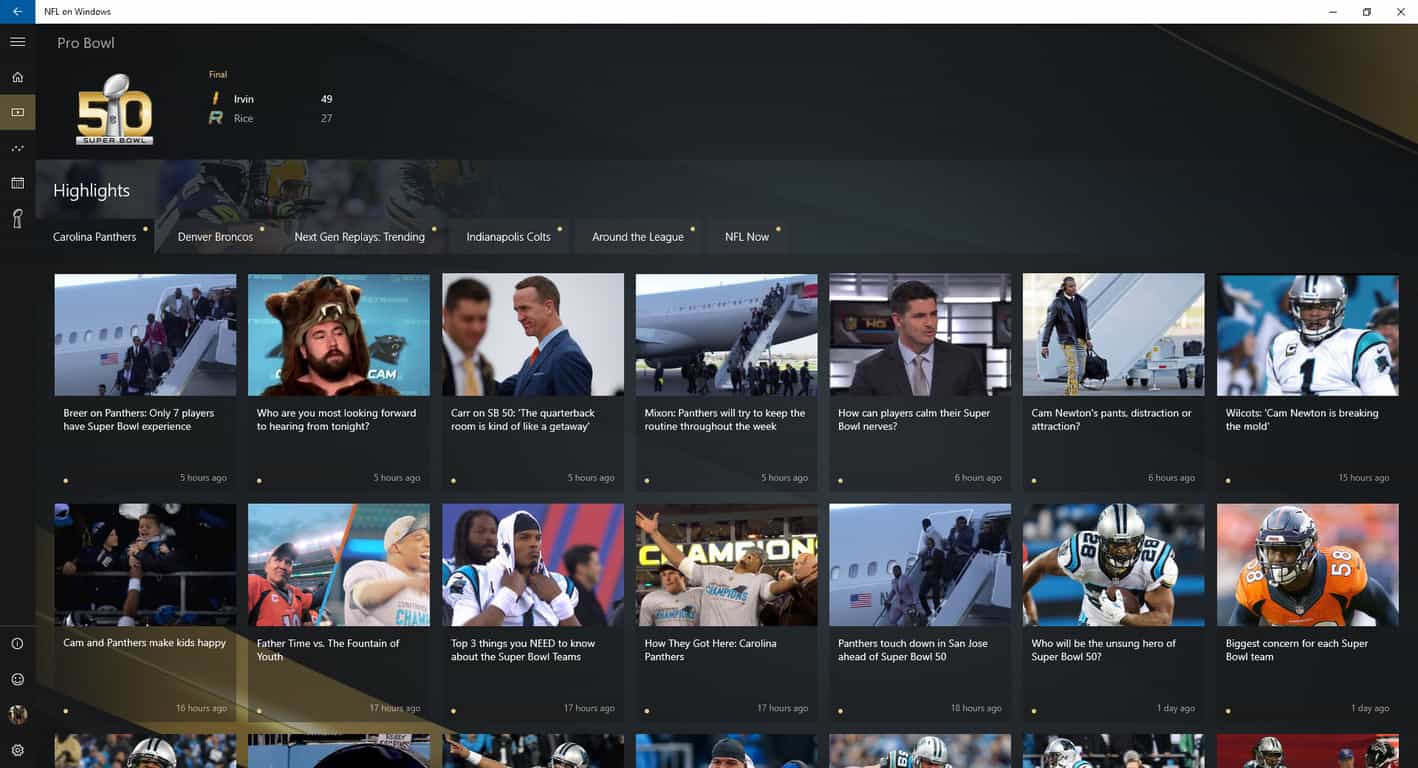Open the schedule calendar icon

click(17, 183)
